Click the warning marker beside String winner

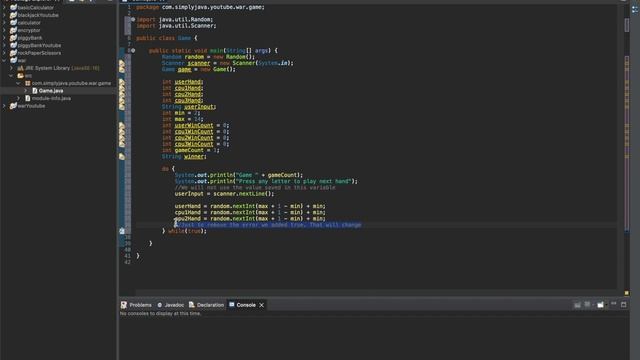point(122,157)
